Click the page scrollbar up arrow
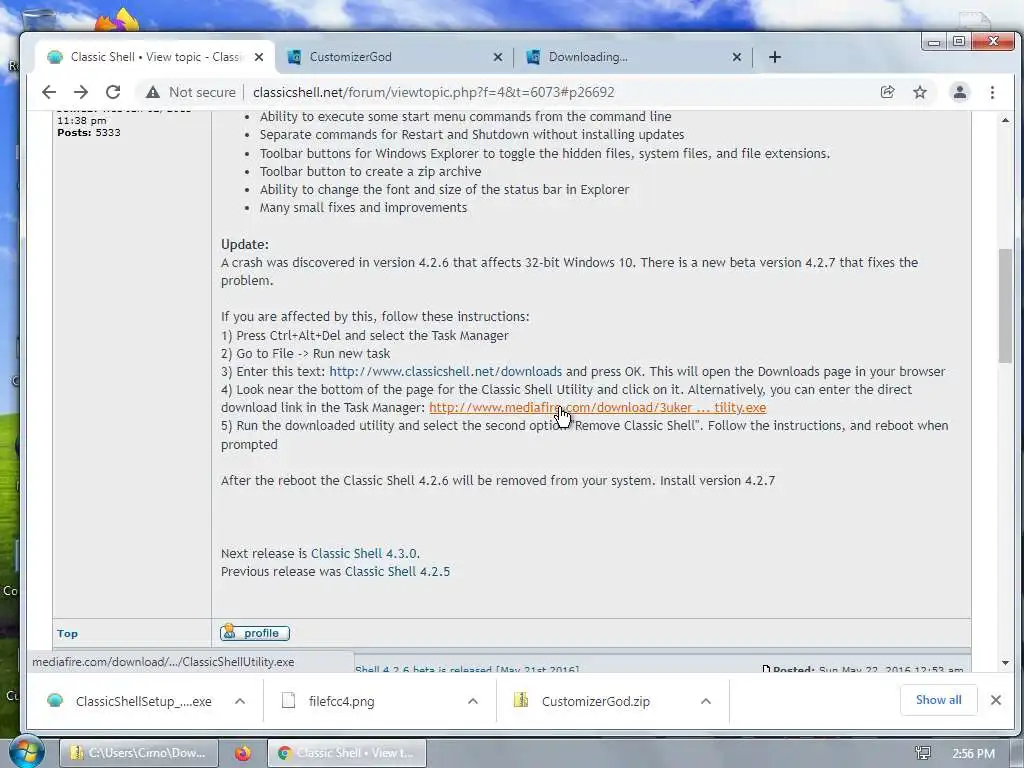 pyautogui.click(x=1005, y=120)
